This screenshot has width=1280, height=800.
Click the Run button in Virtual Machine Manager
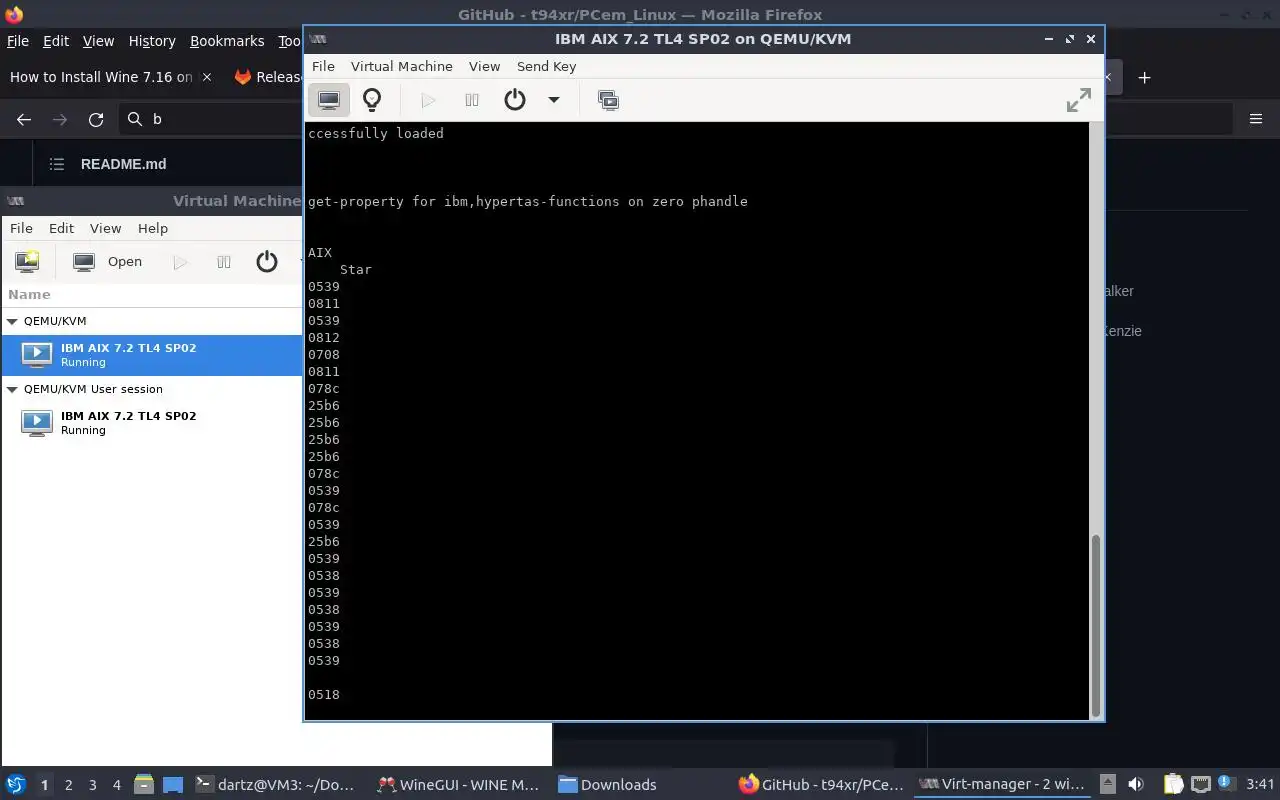[180, 262]
